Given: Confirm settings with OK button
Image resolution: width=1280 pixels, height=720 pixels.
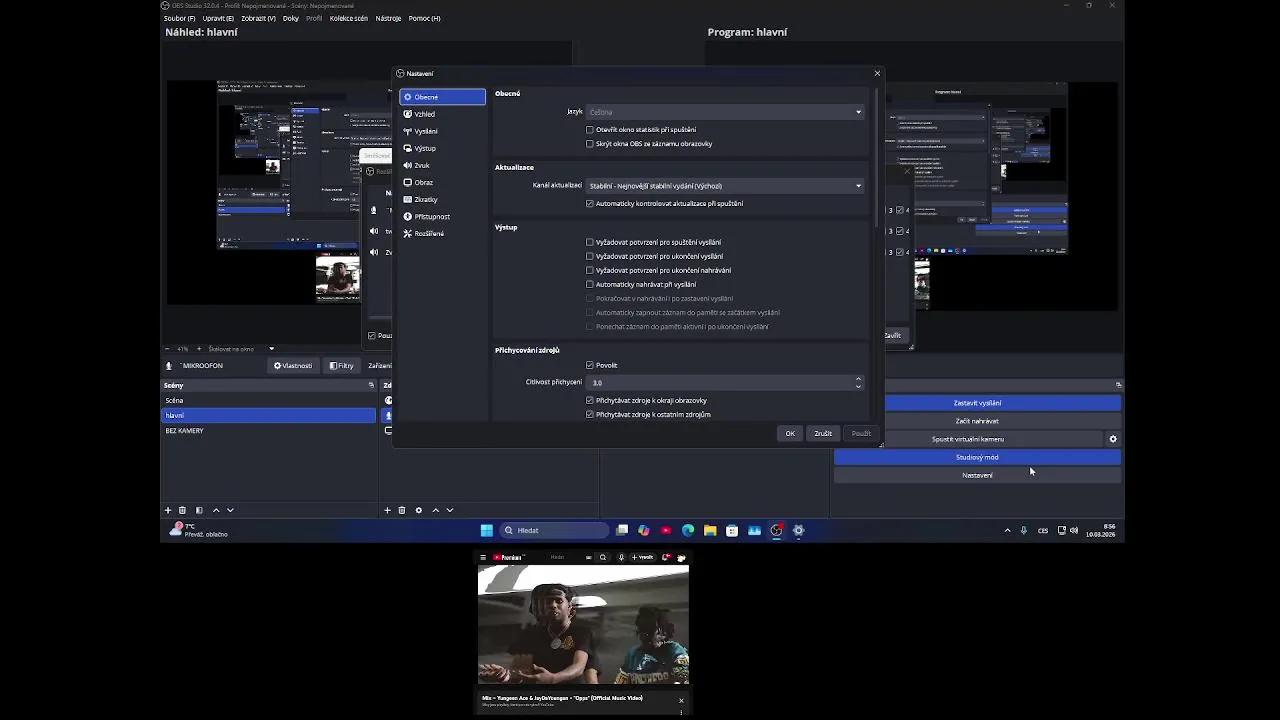Looking at the screenshot, I should tap(790, 433).
